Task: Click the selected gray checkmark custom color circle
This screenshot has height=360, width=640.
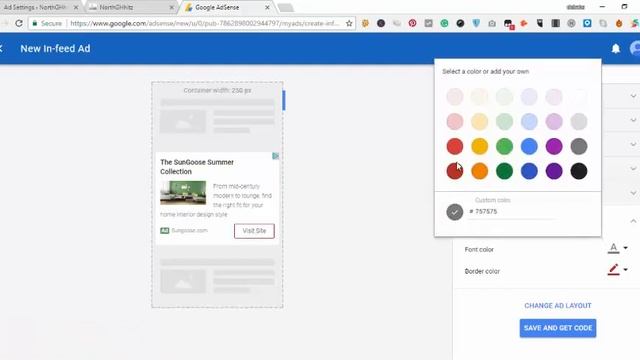Action: (455, 212)
